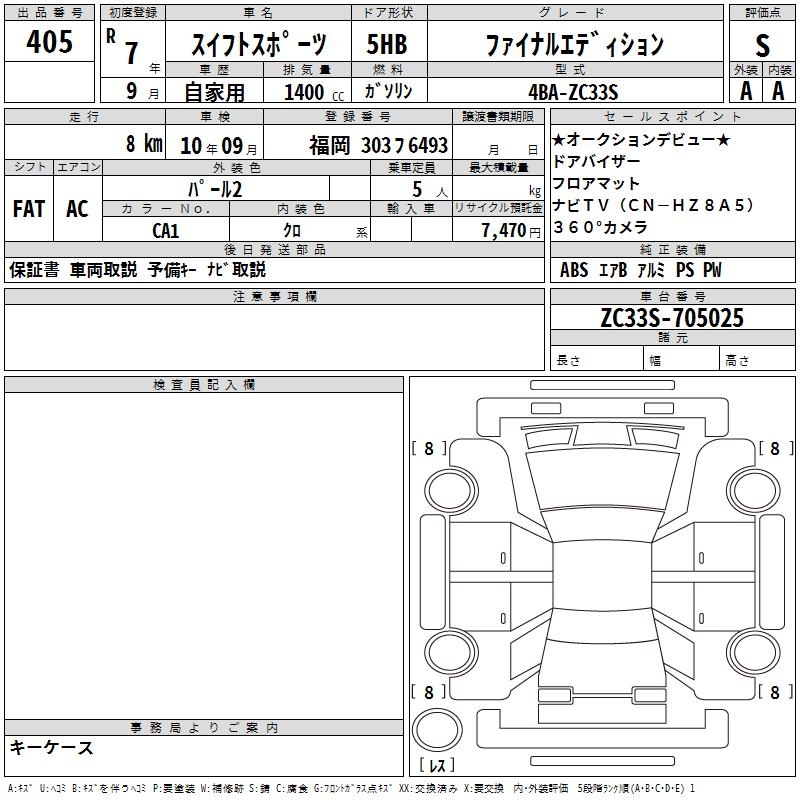The width and height of the screenshot is (800, 800).
Task: Click the interior grade A
Action: pyautogui.click(x=778, y=92)
